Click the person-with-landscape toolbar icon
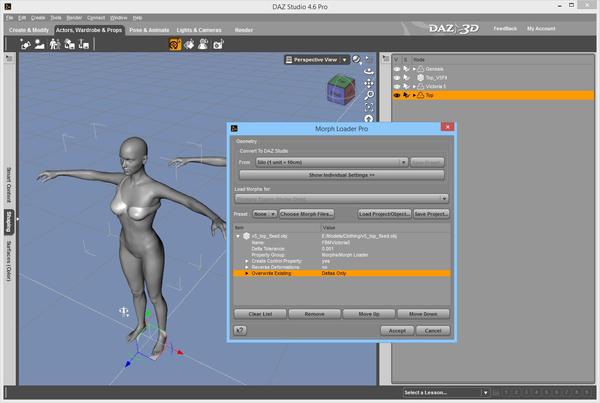 tap(39, 44)
